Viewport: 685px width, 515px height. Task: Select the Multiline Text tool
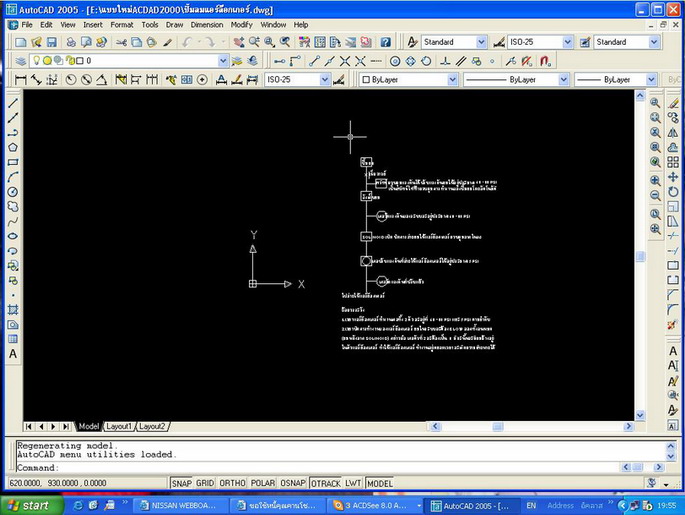[13, 354]
